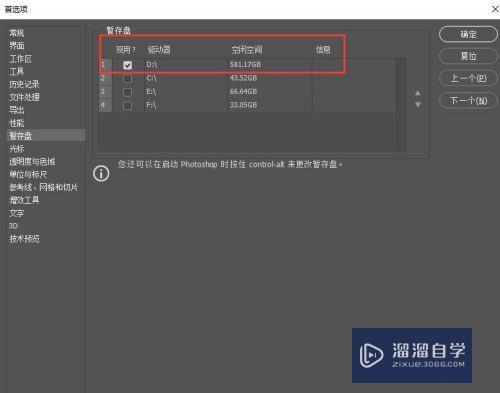Open the 3D preferences category
Viewport: 500px width, 393px height.
click(x=13, y=226)
